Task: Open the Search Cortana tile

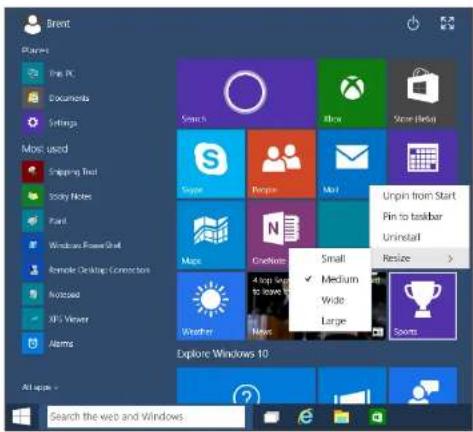Action: click(246, 93)
